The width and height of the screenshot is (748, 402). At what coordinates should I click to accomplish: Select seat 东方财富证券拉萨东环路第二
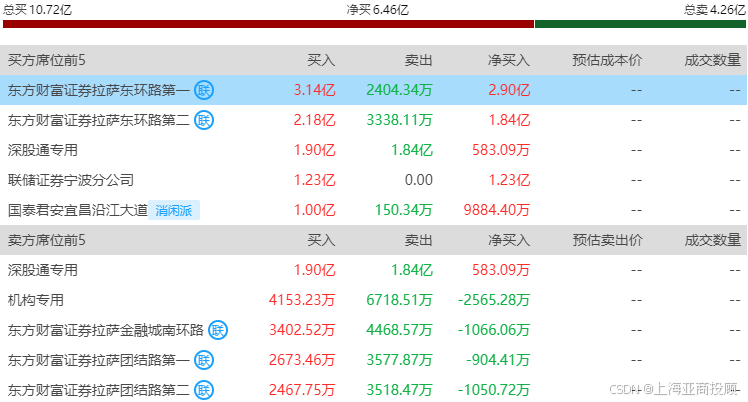pyautogui.click(x=99, y=120)
